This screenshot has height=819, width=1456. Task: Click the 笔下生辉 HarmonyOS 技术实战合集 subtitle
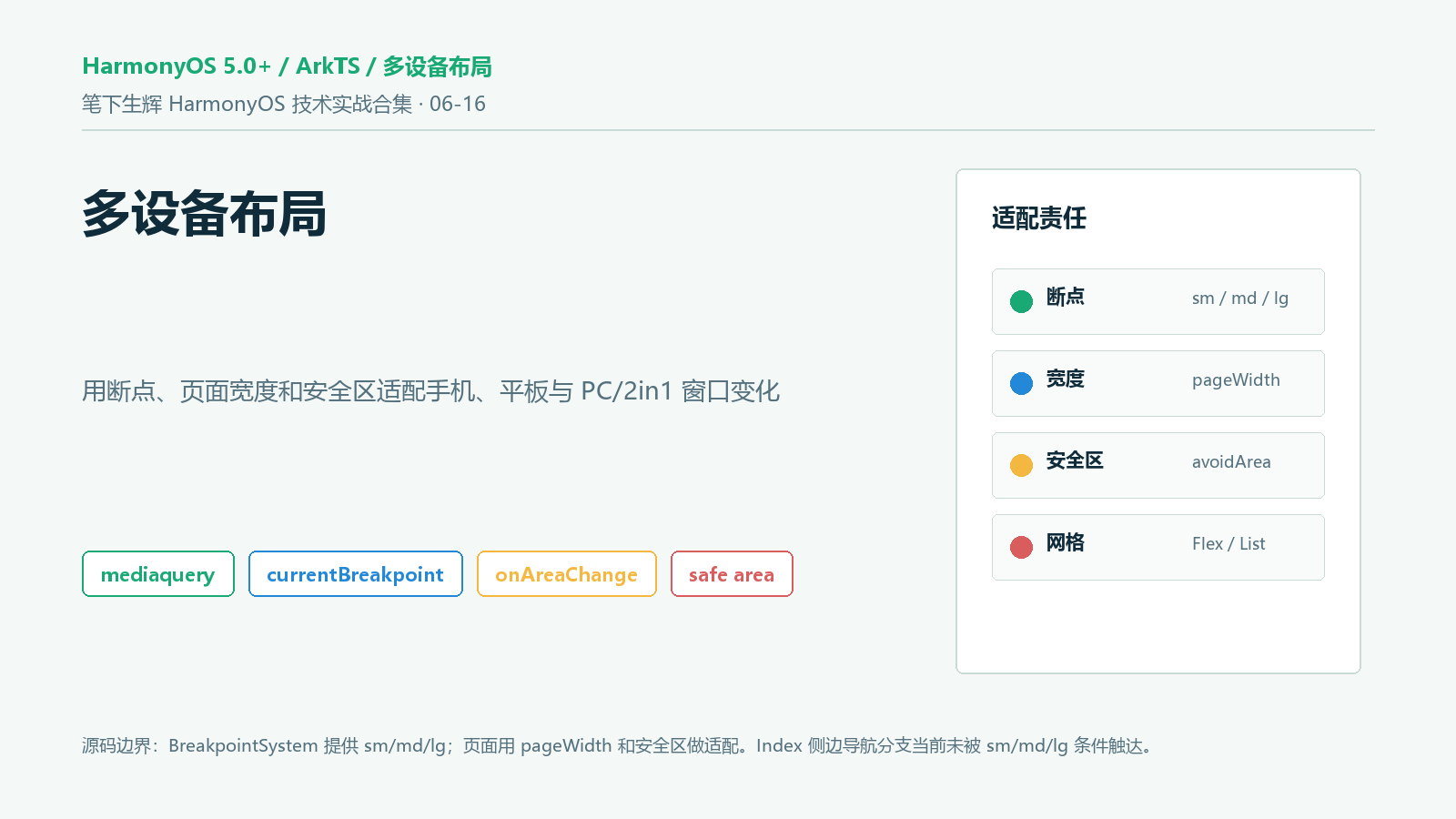coord(284,104)
